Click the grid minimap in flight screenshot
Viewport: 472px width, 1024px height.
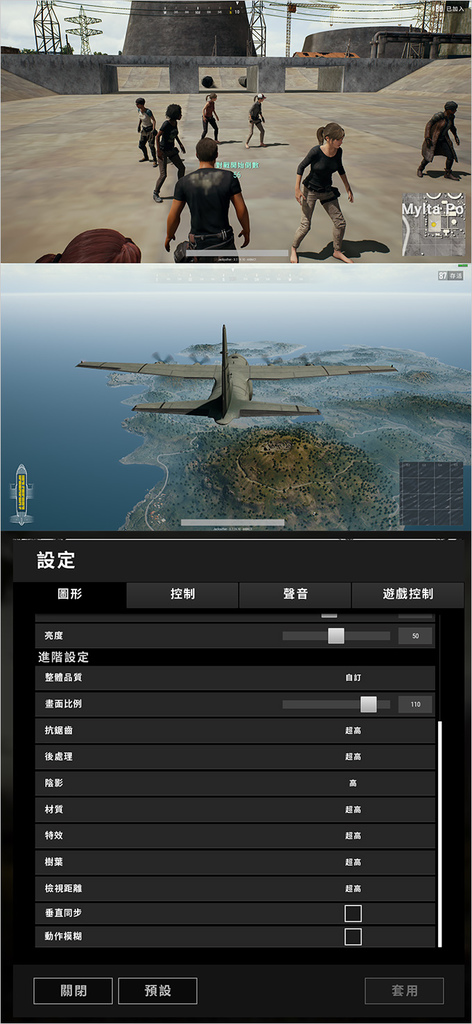431,494
